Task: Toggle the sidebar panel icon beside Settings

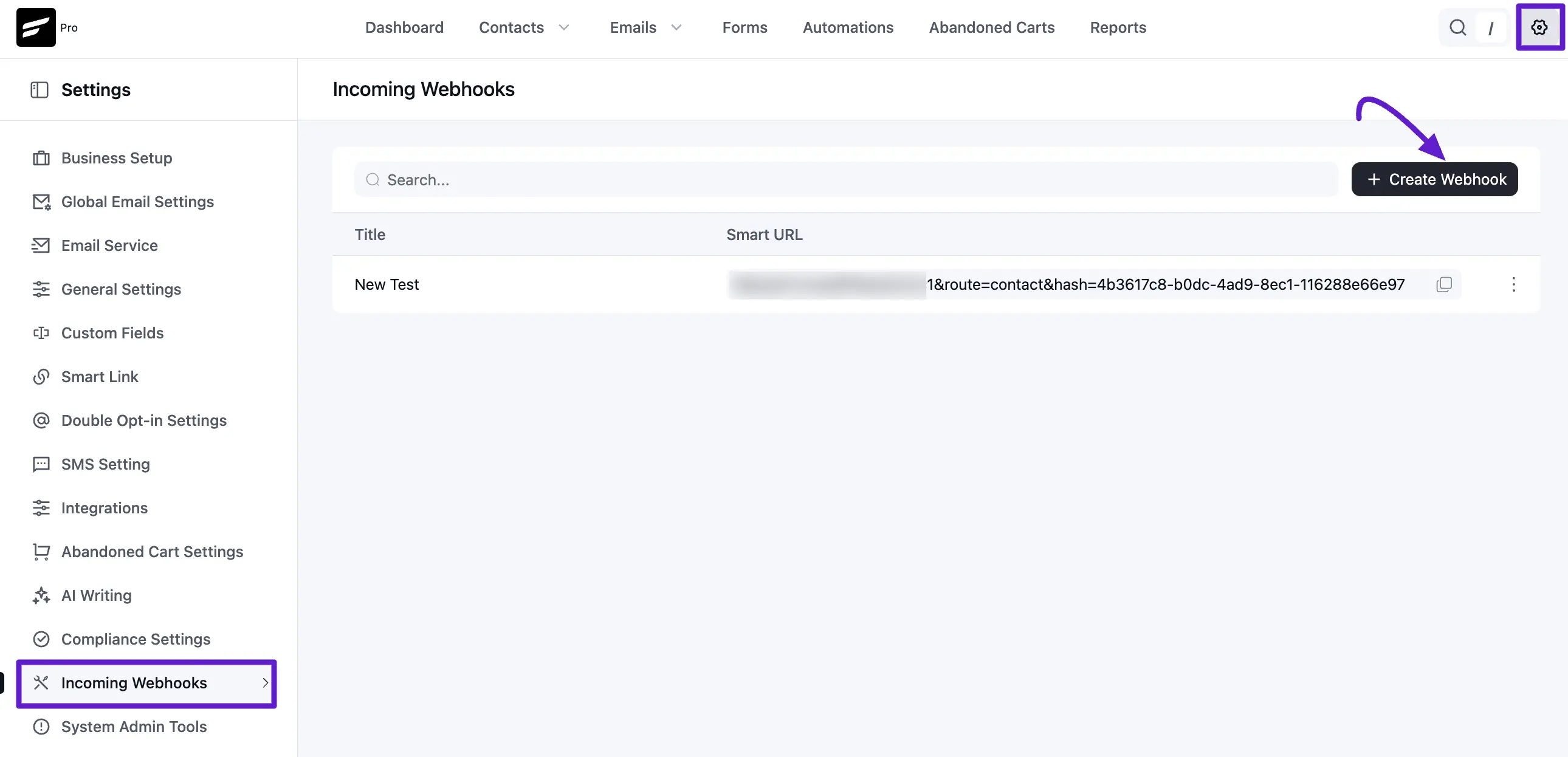Action: (x=40, y=90)
